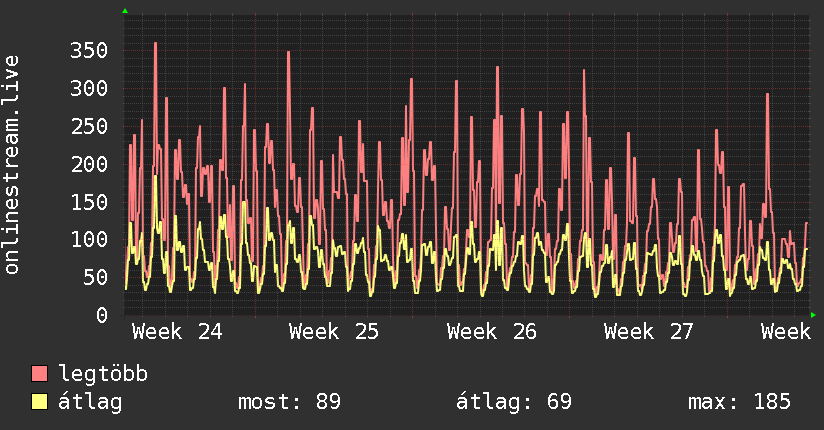824x430 pixels.
Task: Click the cut-off Week label at right edge
Action: [x=786, y=332]
